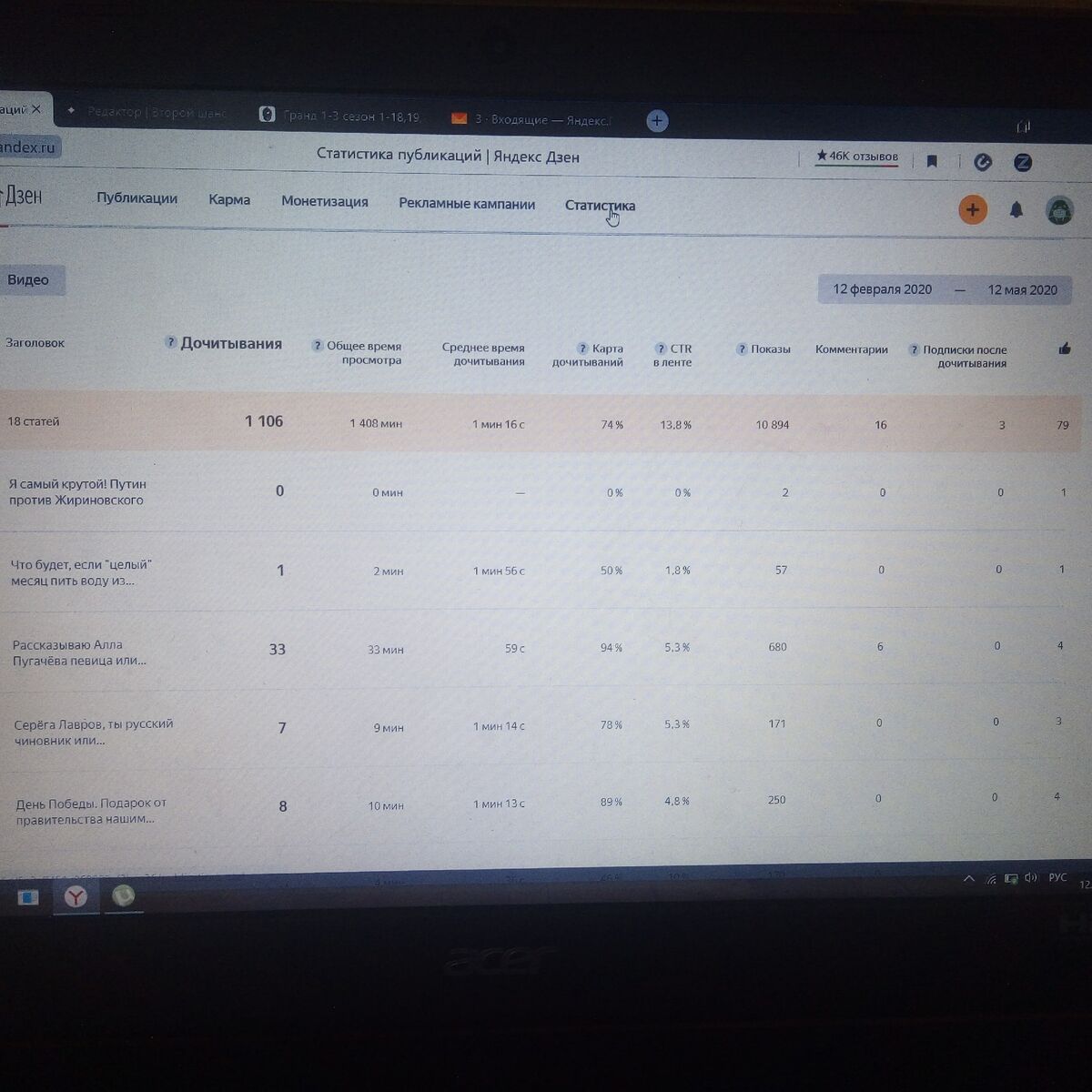
Task: Open the Публикации section
Action: tap(136, 198)
